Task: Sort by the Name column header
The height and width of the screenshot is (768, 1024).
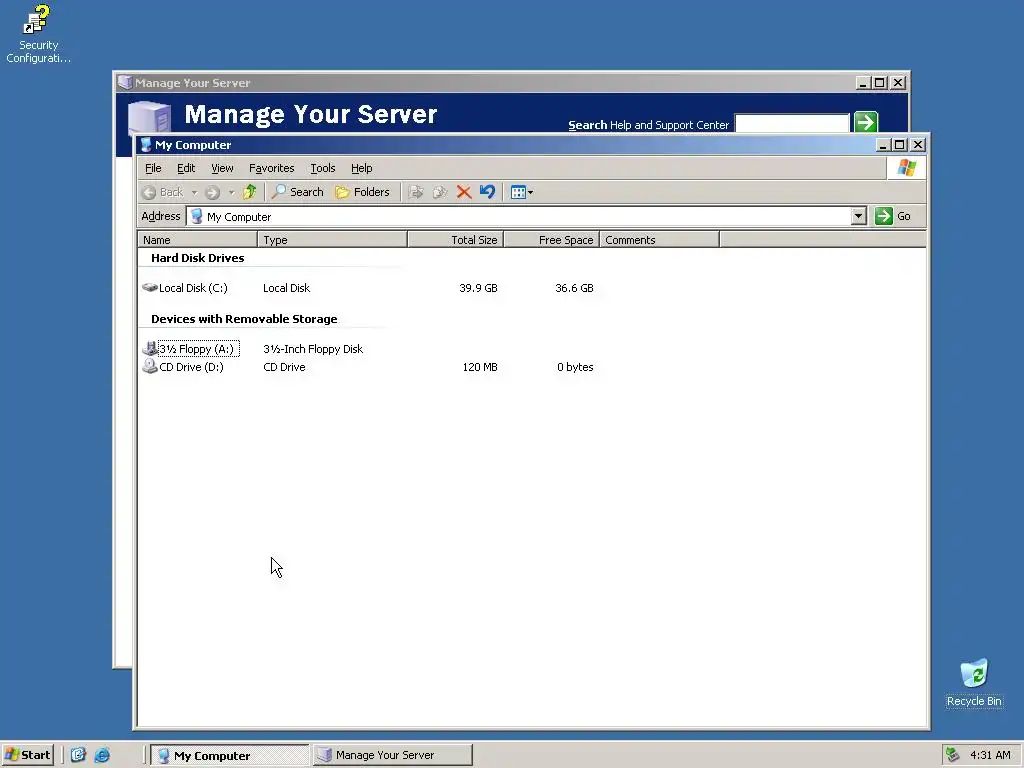Action: click(197, 240)
